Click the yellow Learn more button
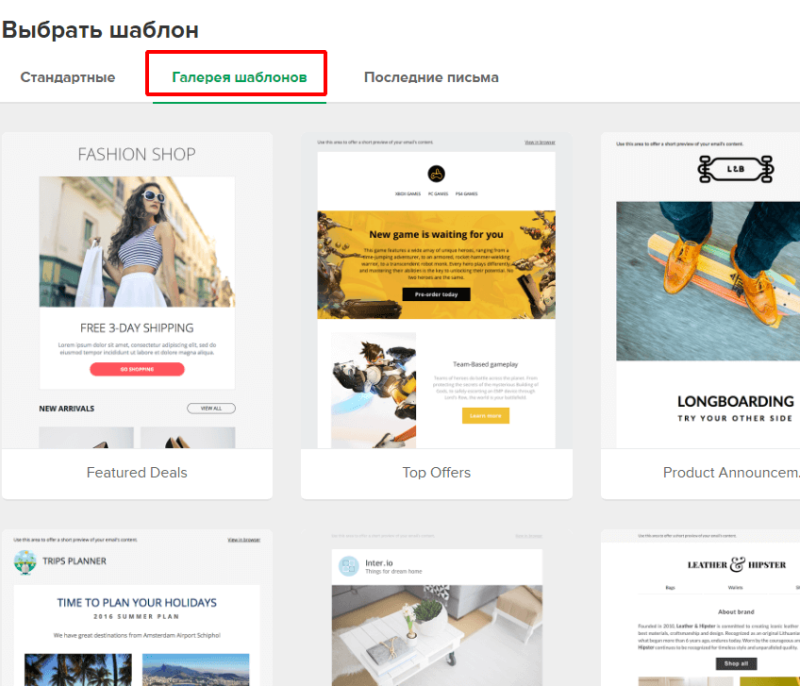Viewport: 800px width, 686px height. [x=486, y=416]
